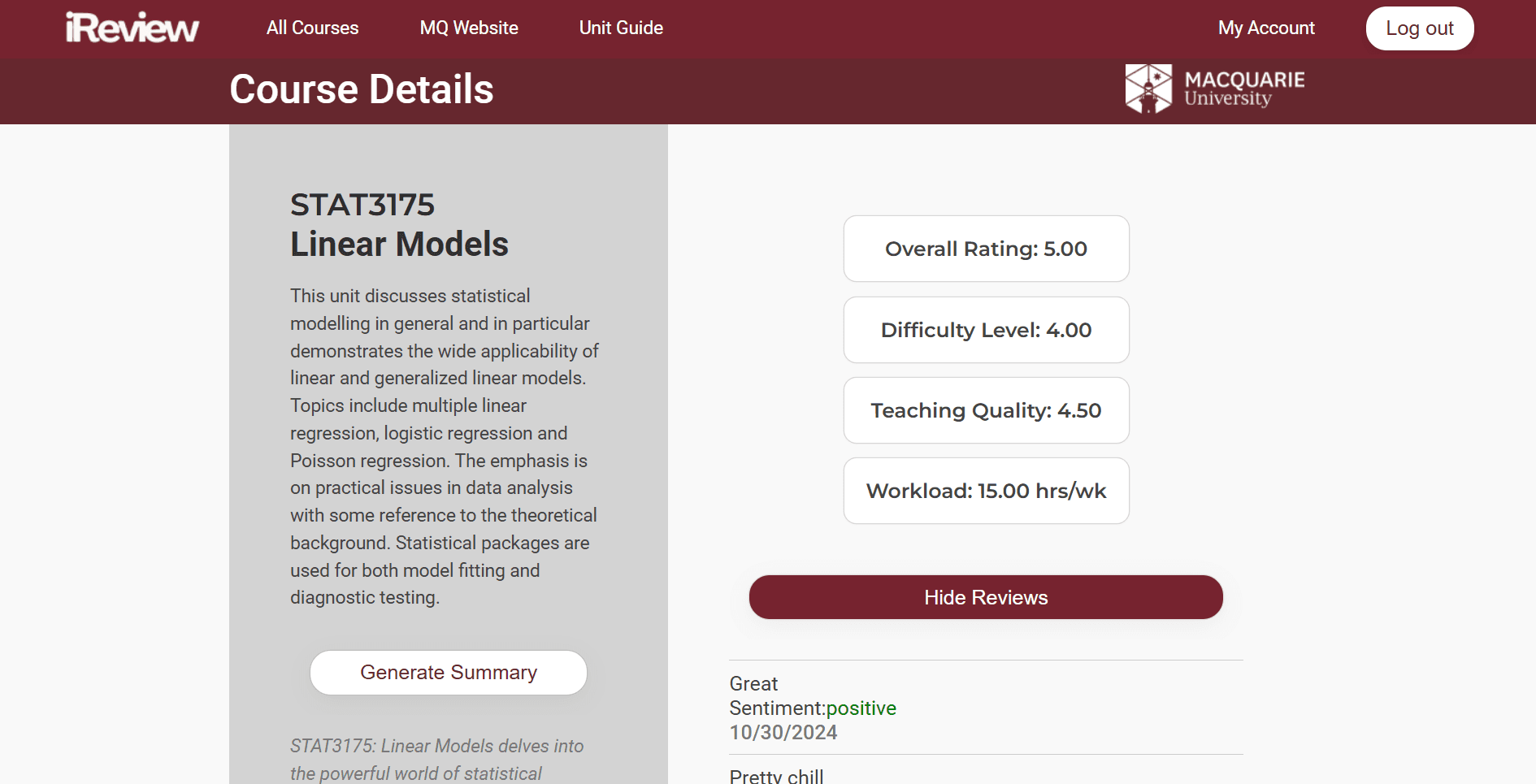Select the Difficulty Level: 4.00 card
Viewport: 1536px width, 784px height.
(986, 330)
